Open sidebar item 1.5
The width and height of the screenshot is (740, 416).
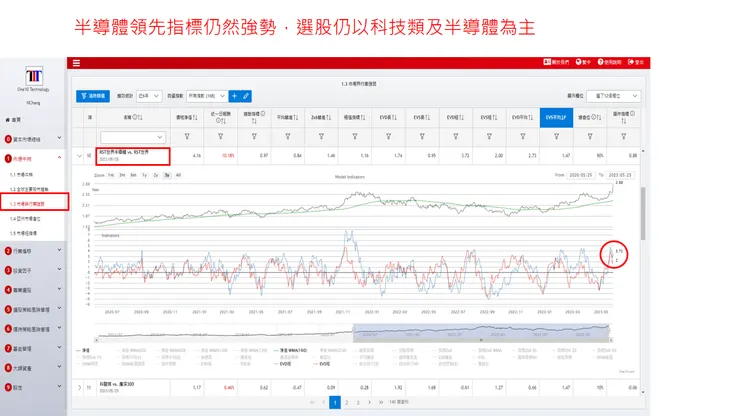pos(23,233)
